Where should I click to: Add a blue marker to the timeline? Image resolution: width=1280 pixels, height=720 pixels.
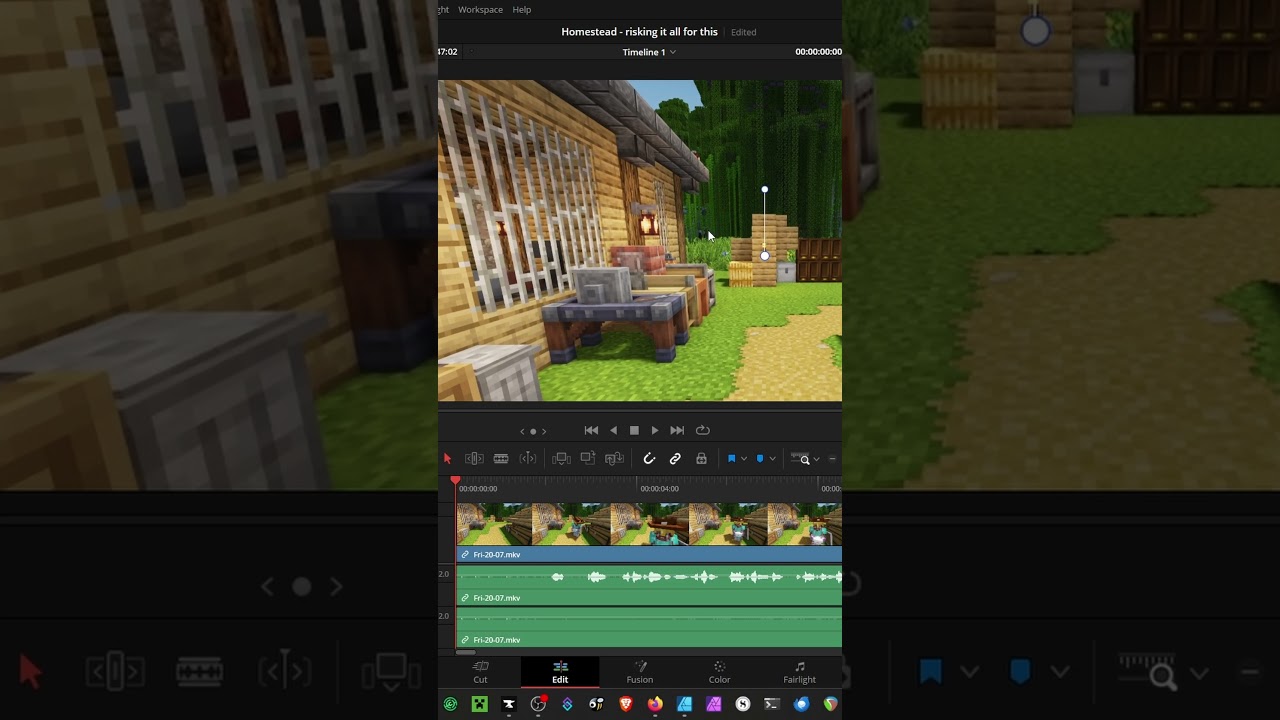760,459
